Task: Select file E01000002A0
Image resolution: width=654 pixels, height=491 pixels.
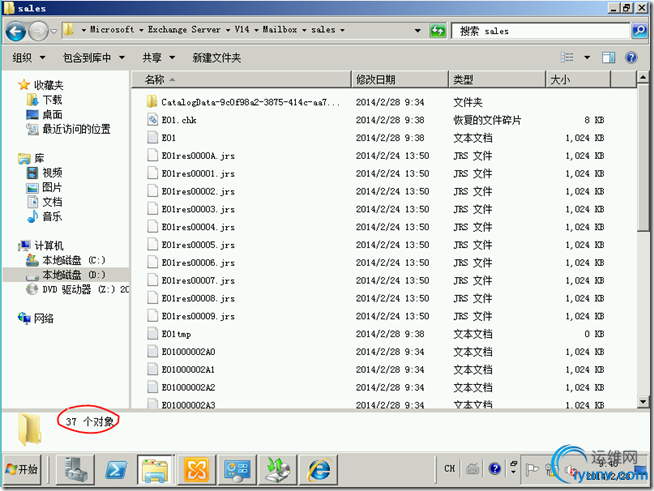Action: (x=189, y=352)
